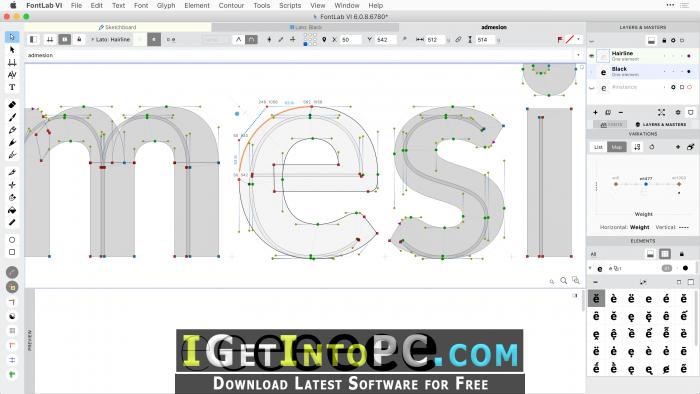Open dropdown arrow beside flag color

click(579, 39)
